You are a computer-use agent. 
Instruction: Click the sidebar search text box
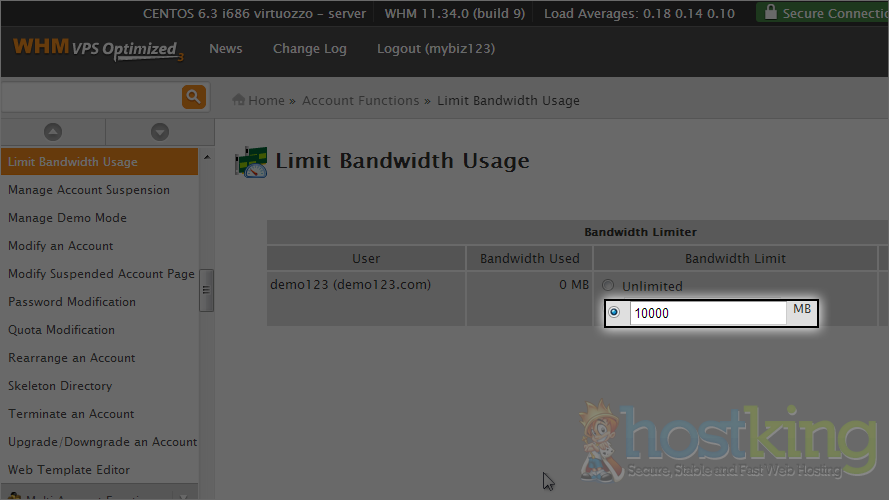pyautogui.click(x=90, y=97)
